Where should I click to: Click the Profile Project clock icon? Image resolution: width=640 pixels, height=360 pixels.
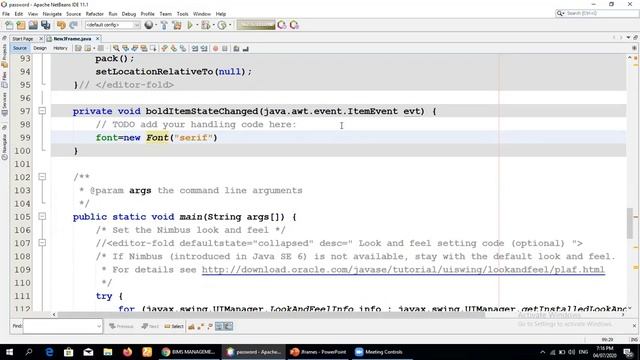[x=222, y=25]
